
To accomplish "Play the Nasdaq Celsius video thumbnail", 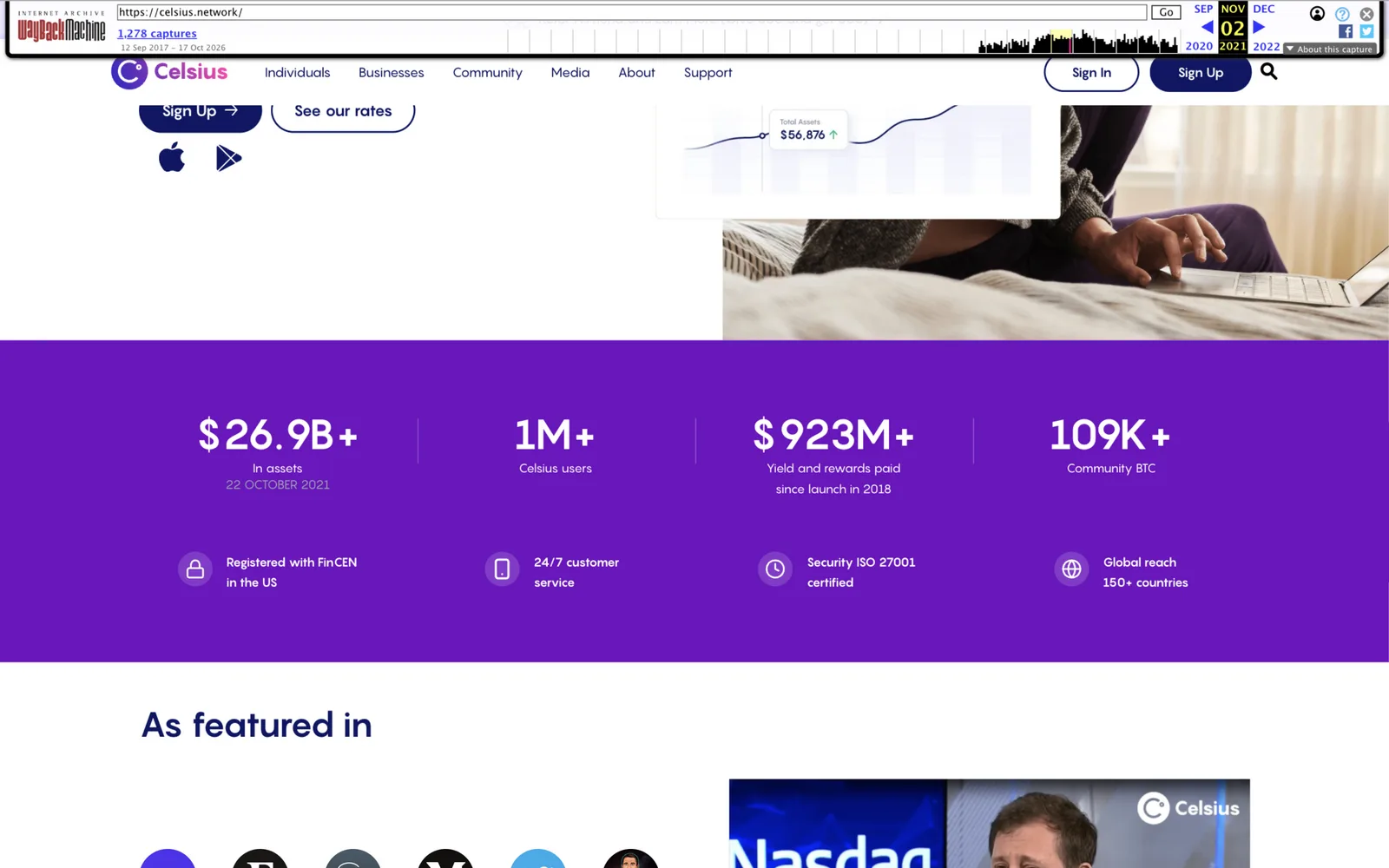I will pos(989,824).
